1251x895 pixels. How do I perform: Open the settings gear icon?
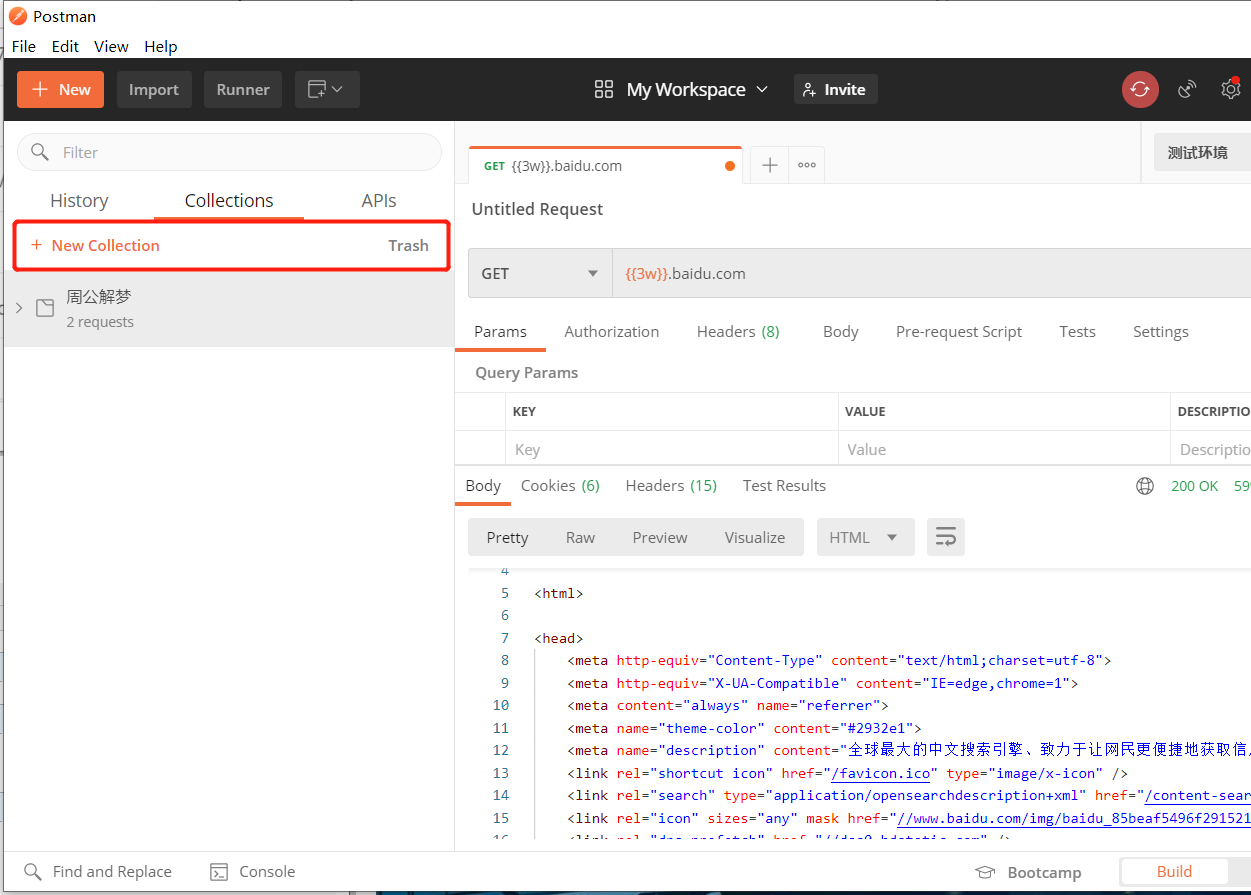[1230, 89]
